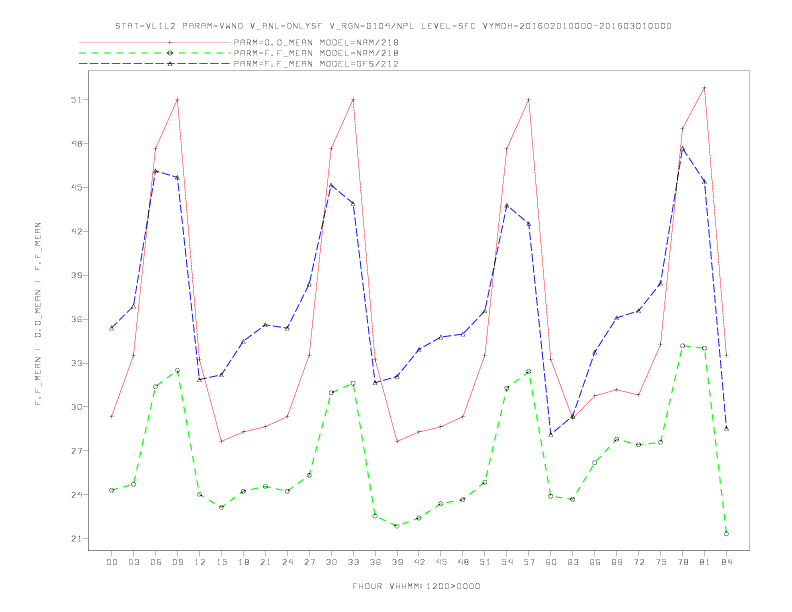Click x-axis tick label 15
This screenshot has width=792, height=612.
pyautogui.click(x=221, y=562)
